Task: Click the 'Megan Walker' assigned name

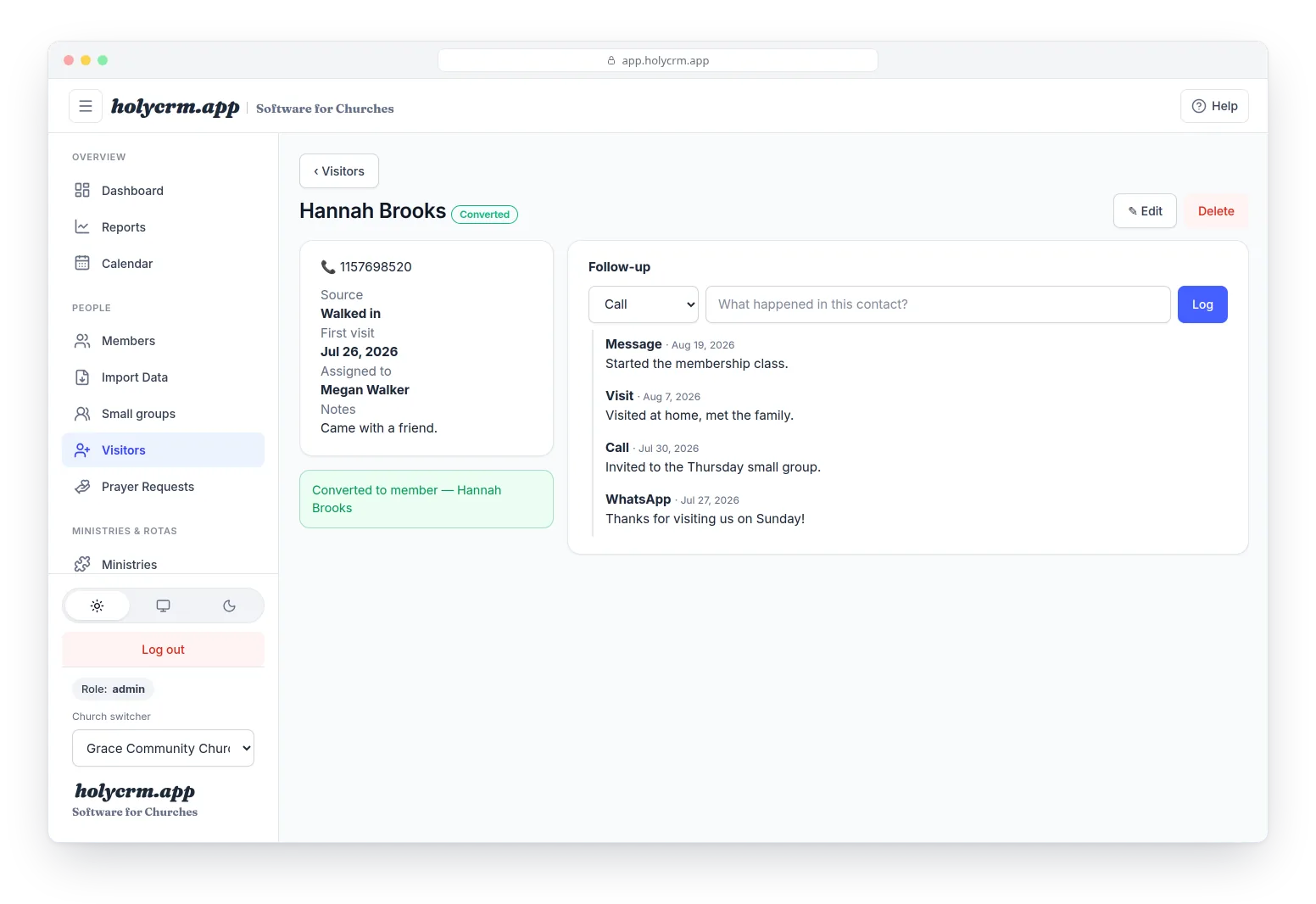Action: pos(365,390)
